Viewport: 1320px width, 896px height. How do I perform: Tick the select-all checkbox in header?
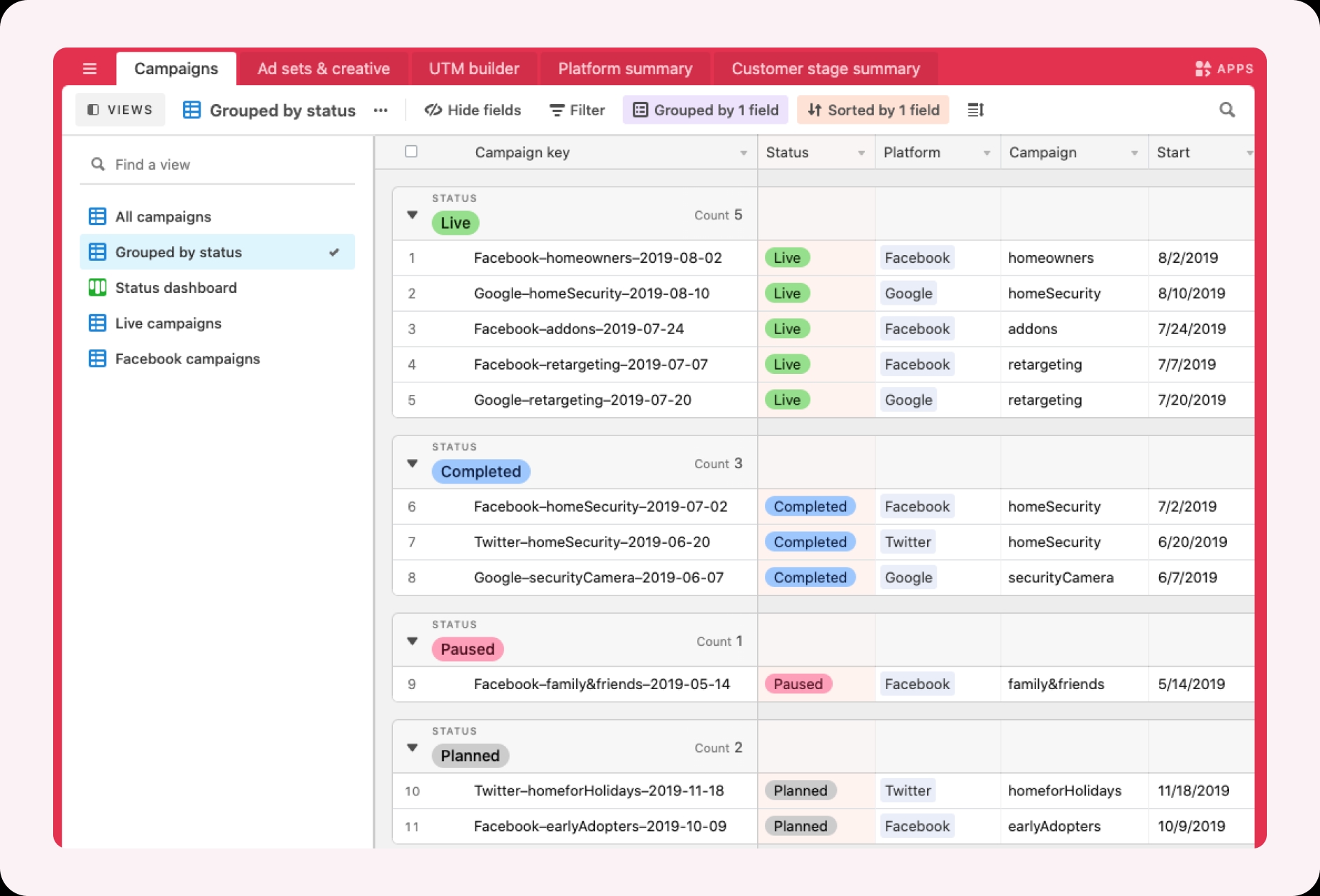(x=411, y=152)
